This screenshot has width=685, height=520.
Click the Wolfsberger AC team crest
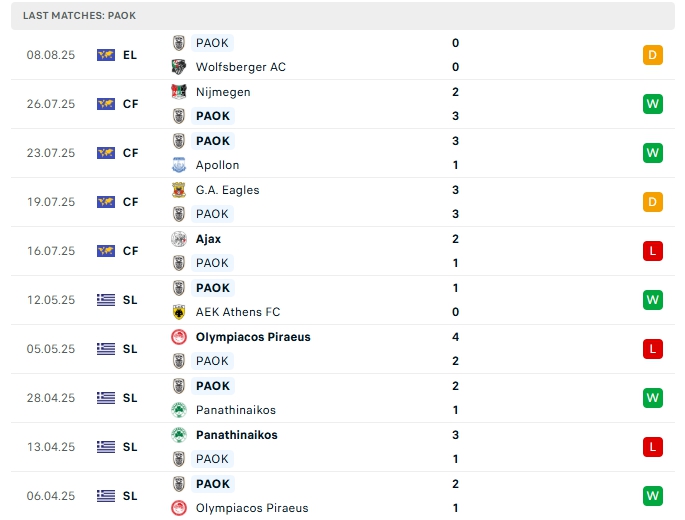coord(179,67)
